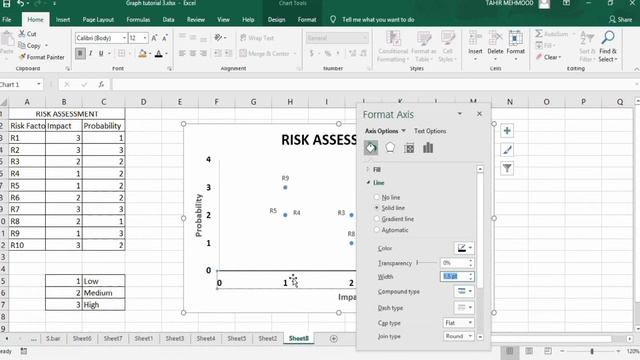Select the Automatic line radio option
This screenshot has height=360, width=640.
pos(376,230)
